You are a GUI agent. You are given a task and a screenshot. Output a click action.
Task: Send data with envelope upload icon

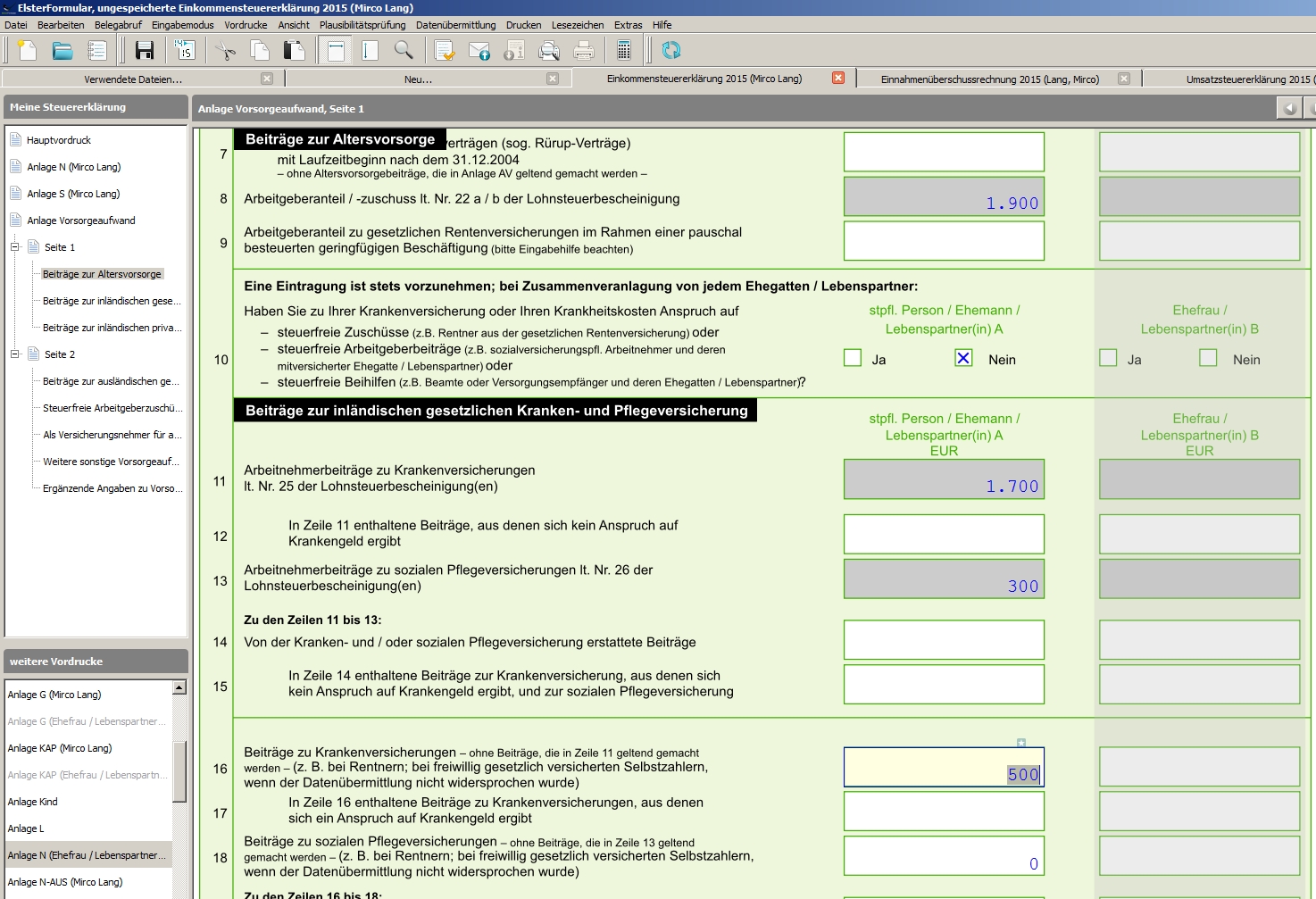tap(479, 51)
